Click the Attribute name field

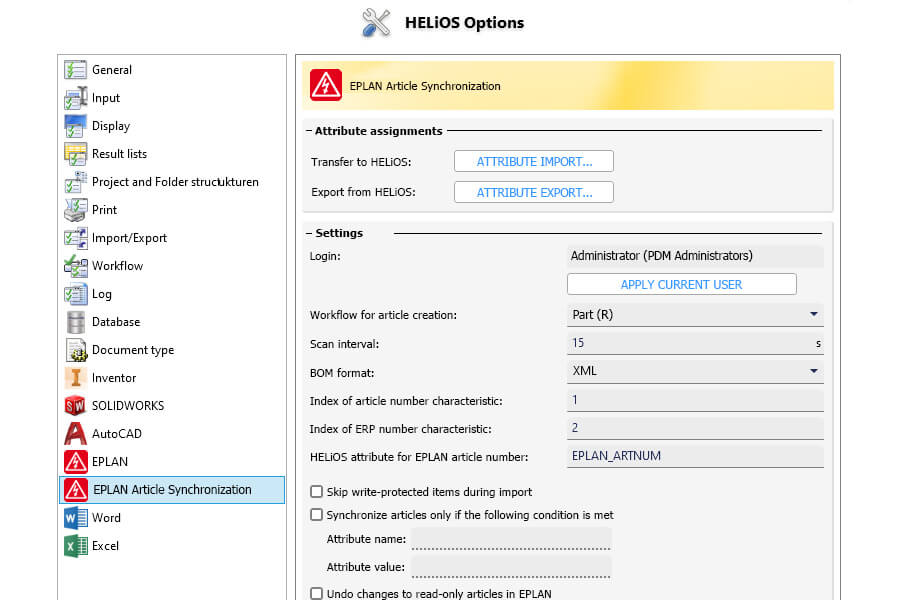click(511, 539)
